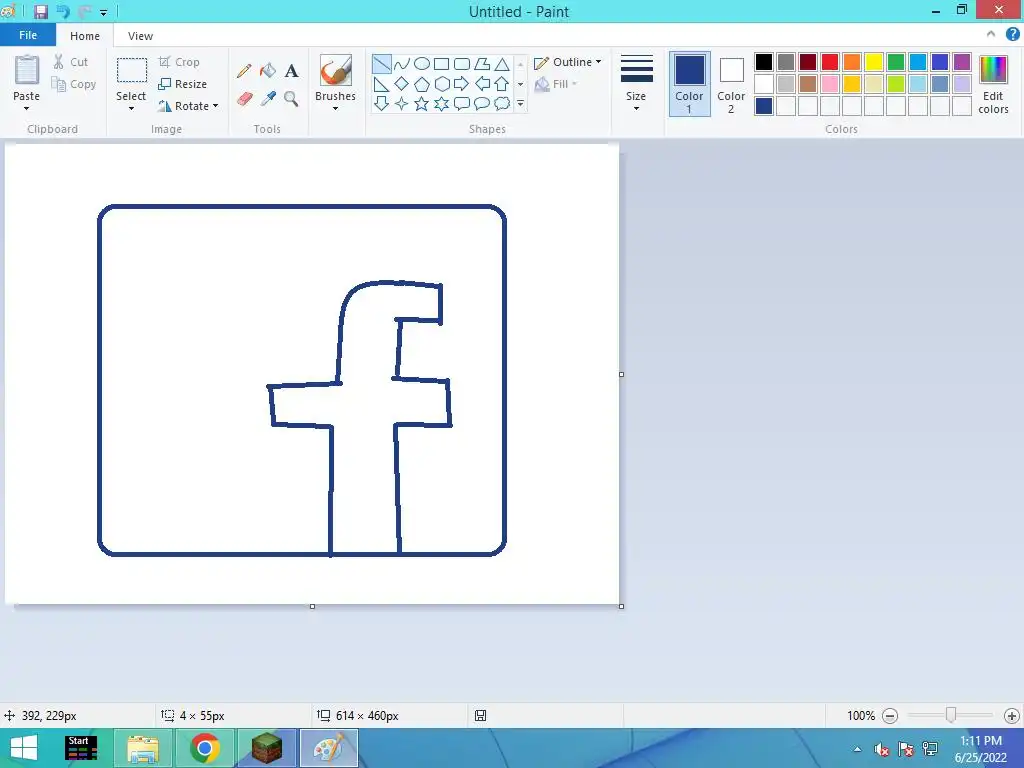The height and width of the screenshot is (768, 1024).
Task: Choose the Rectangle shape
Action: 442,64
